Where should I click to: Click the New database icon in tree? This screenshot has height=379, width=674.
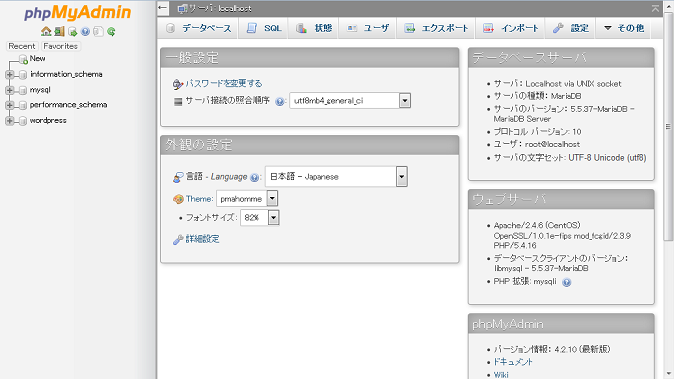pyautogui.click(x=23, y=59)
